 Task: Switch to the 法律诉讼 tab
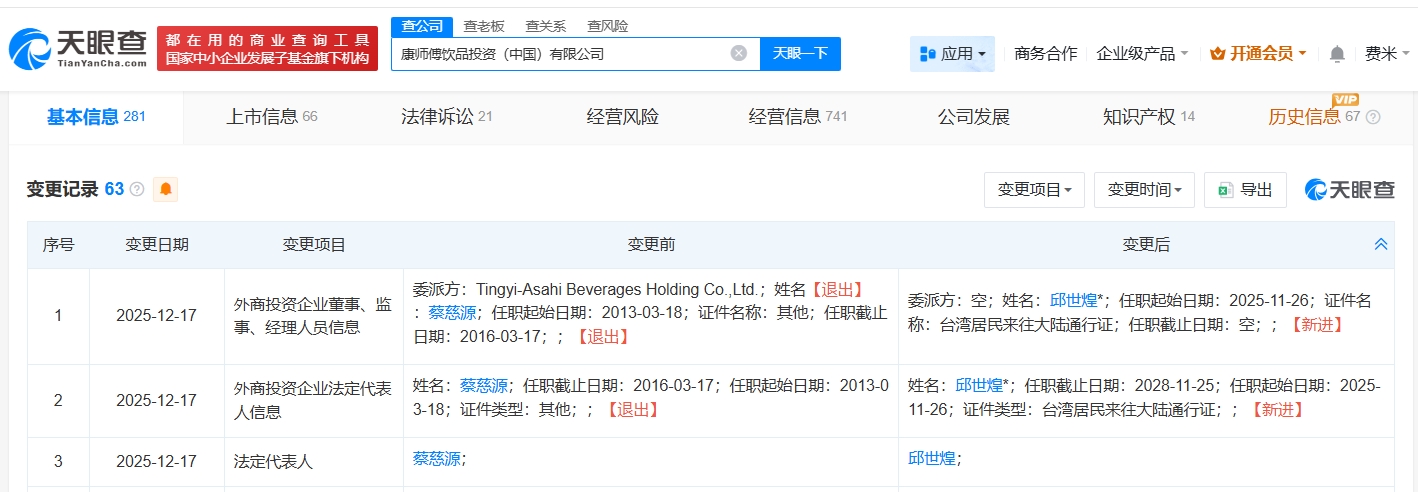(x=446, y=117)
